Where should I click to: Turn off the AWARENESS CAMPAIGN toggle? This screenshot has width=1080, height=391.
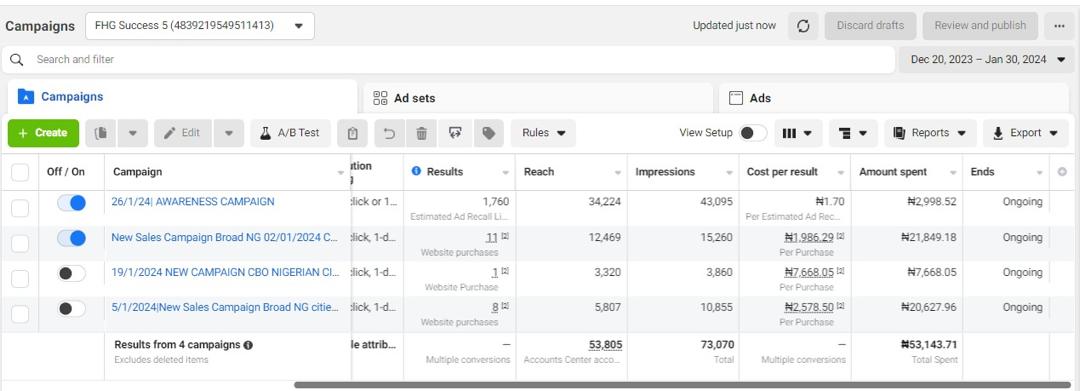(x=72, y=203)
